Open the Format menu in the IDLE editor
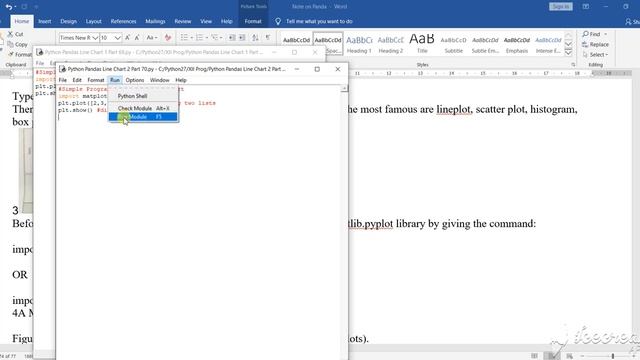 (96, 80)
